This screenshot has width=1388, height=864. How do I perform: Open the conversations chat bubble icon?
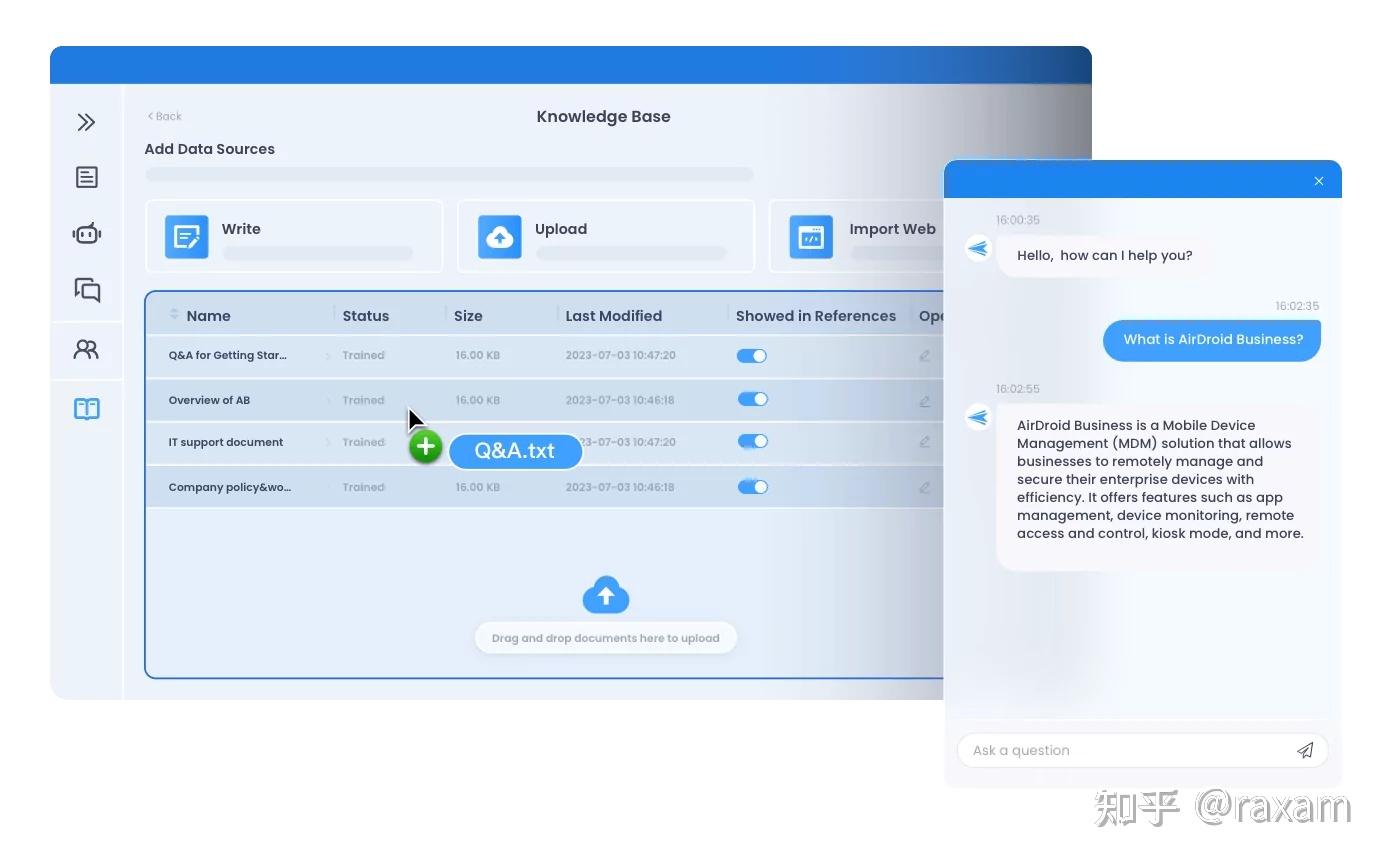point(86,290)
